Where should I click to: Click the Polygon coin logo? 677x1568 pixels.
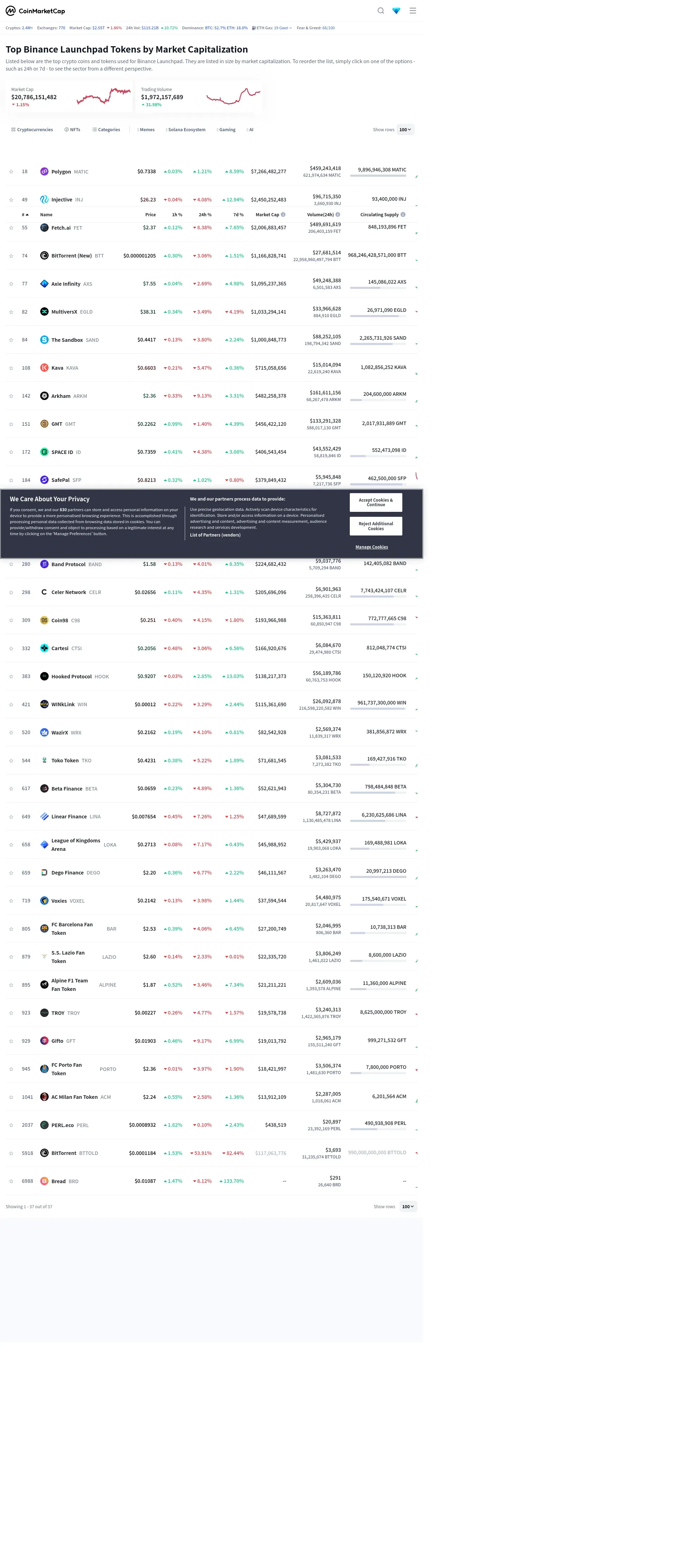pos(44,172)
